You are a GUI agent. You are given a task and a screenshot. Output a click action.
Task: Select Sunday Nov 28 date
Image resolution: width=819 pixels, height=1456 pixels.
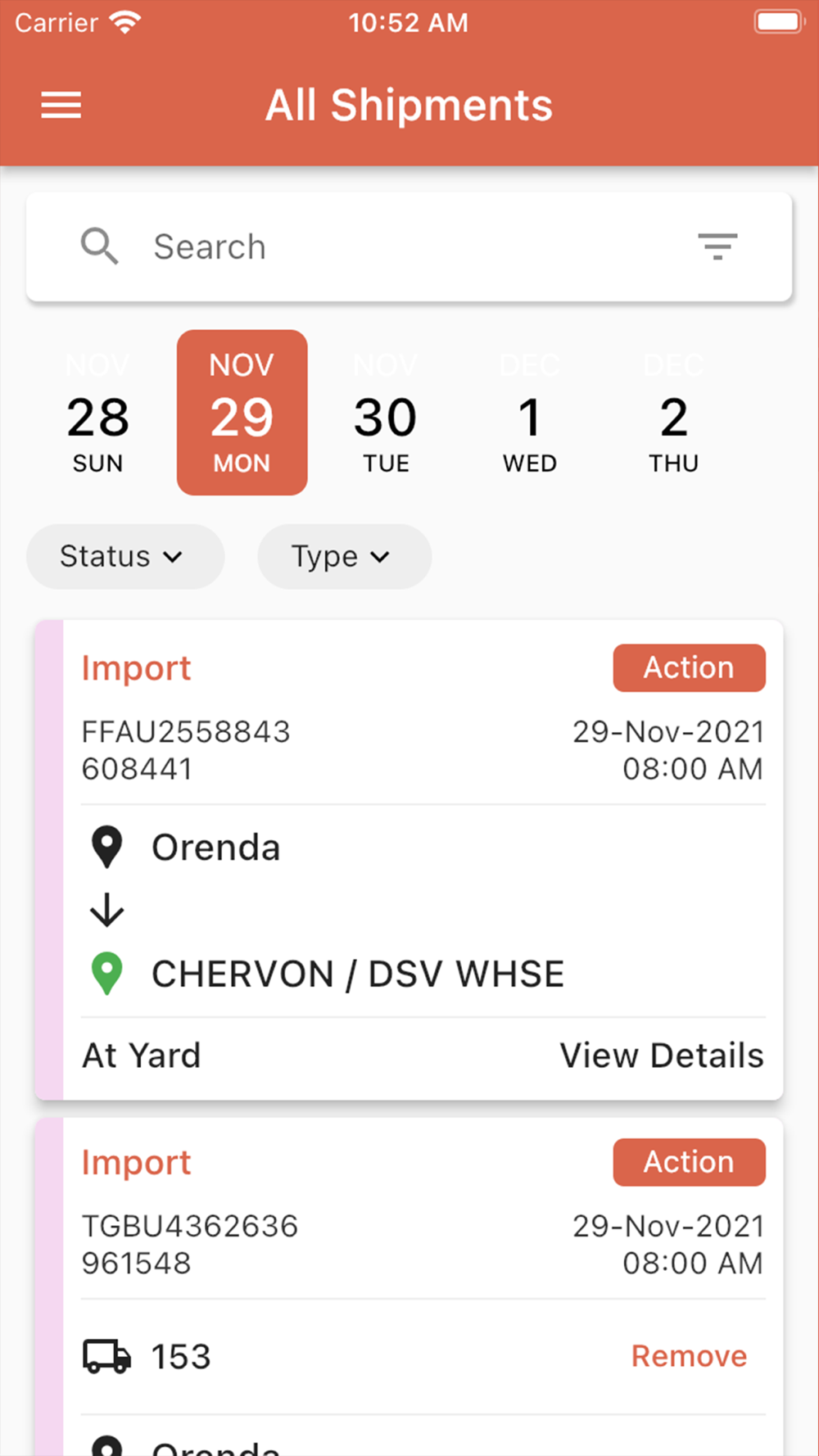(x=98, y=413)
